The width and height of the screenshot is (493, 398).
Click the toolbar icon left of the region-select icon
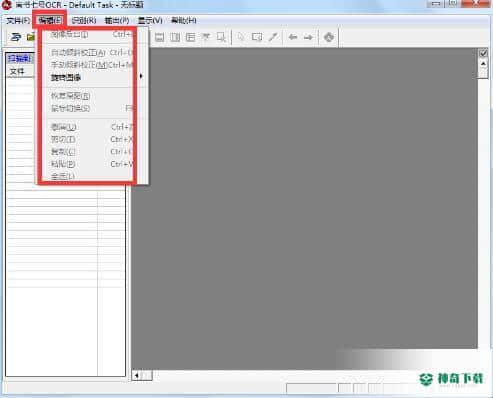tap(206, 37)
